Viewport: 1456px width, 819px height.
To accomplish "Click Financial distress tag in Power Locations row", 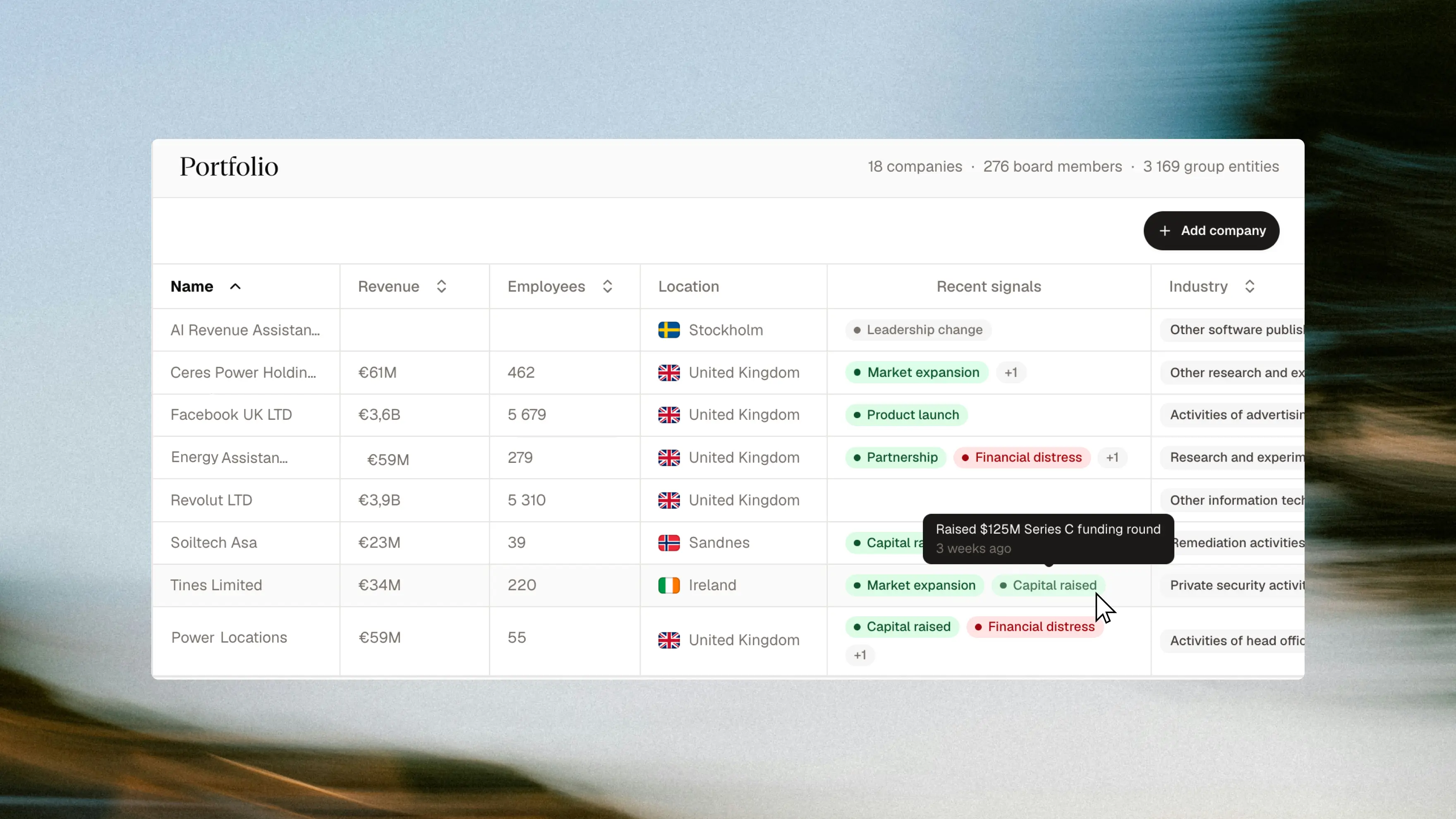I will click(x=1035, y=627).
